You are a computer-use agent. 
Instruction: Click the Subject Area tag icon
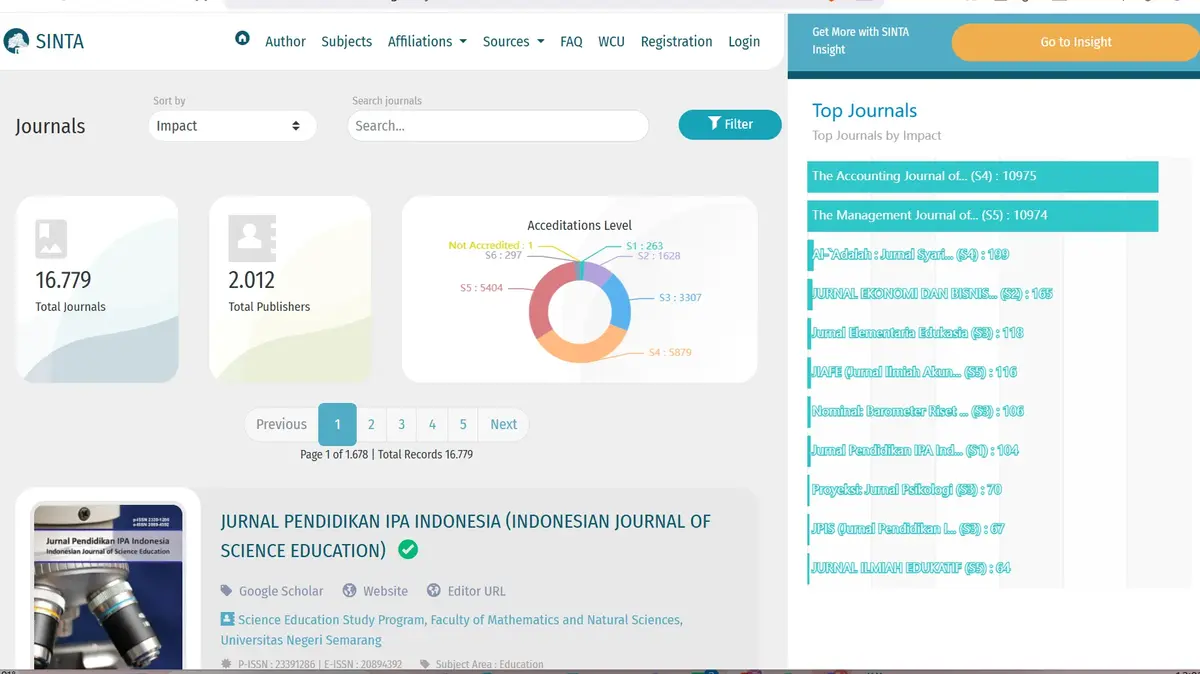pyautogui.click(x=425, y=664)
